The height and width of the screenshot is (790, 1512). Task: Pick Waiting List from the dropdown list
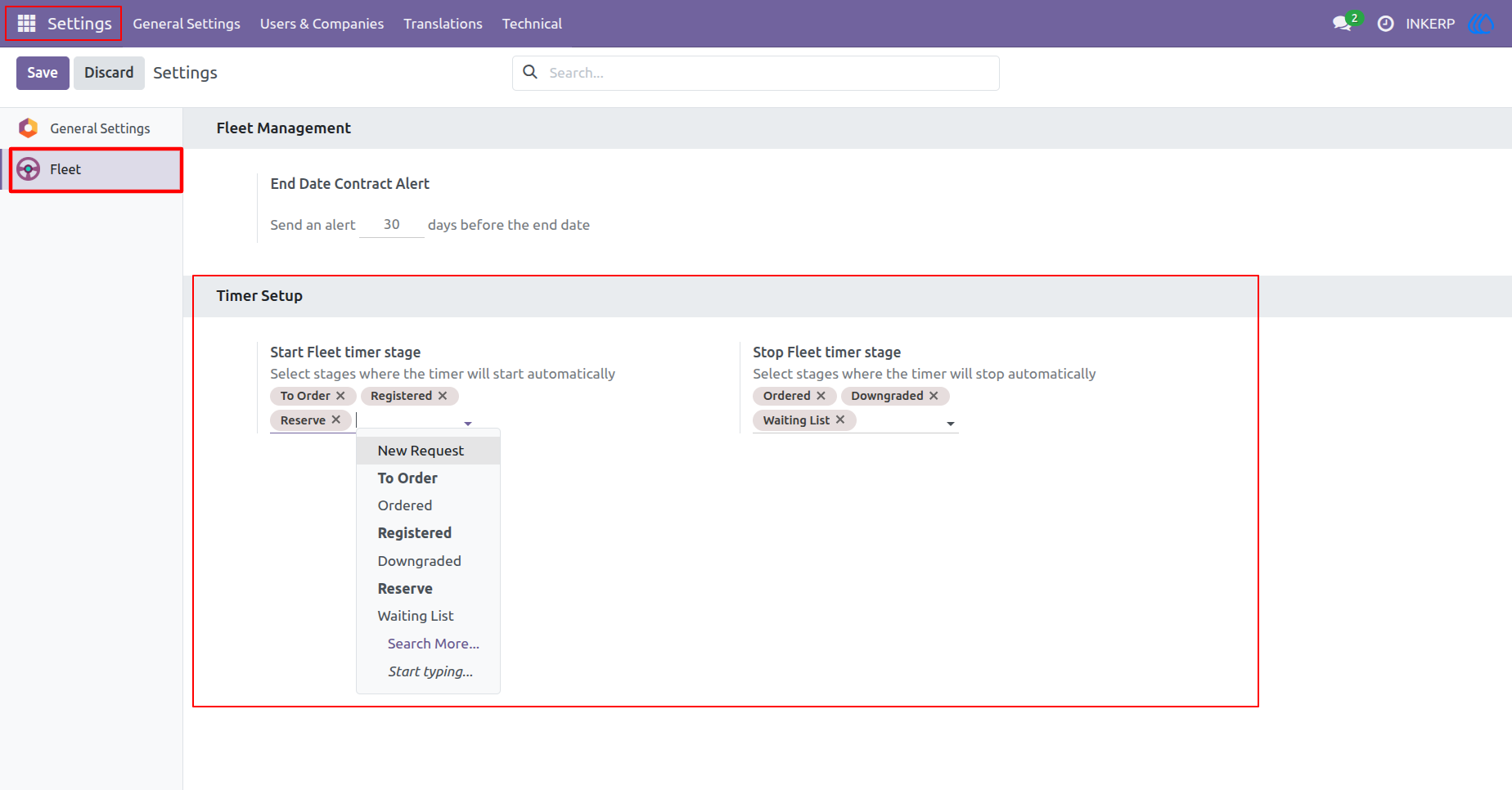(428, 616)
